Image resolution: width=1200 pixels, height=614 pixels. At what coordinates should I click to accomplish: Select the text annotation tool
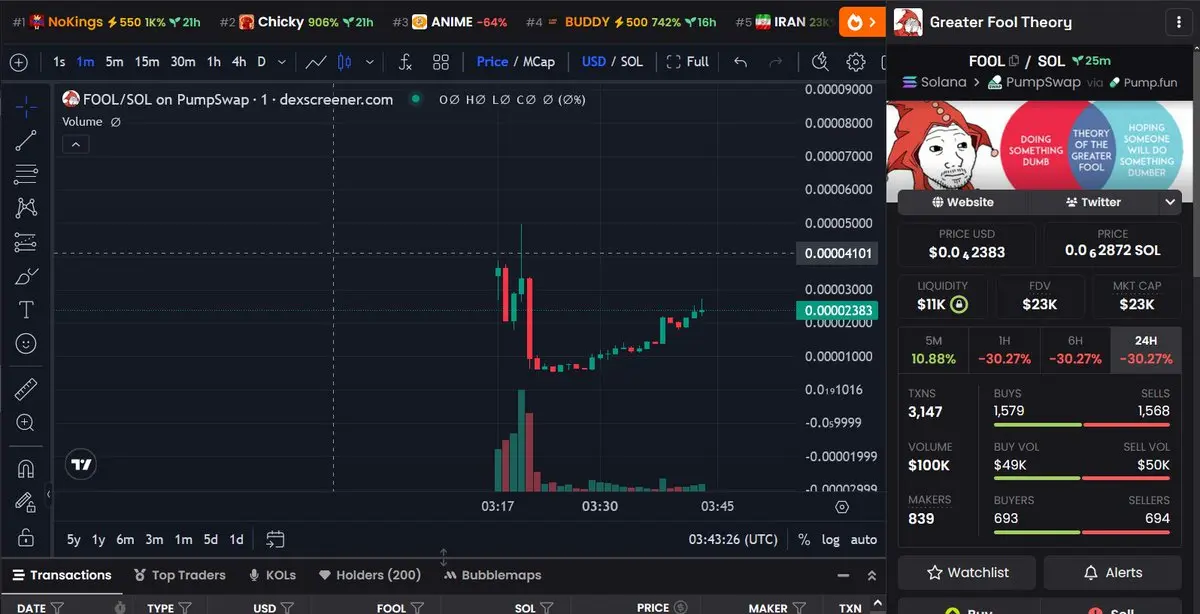pos(26,310)
